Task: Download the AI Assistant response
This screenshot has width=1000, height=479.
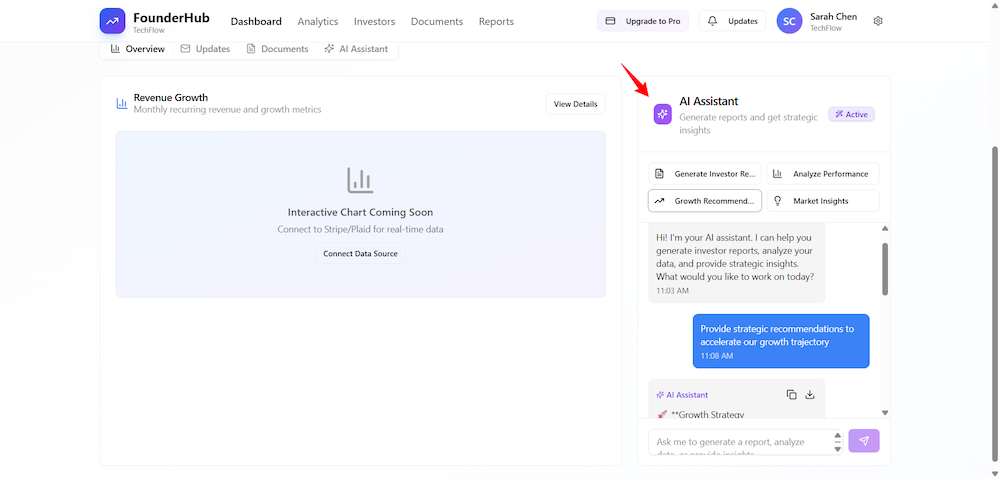Action: [810, 395]
